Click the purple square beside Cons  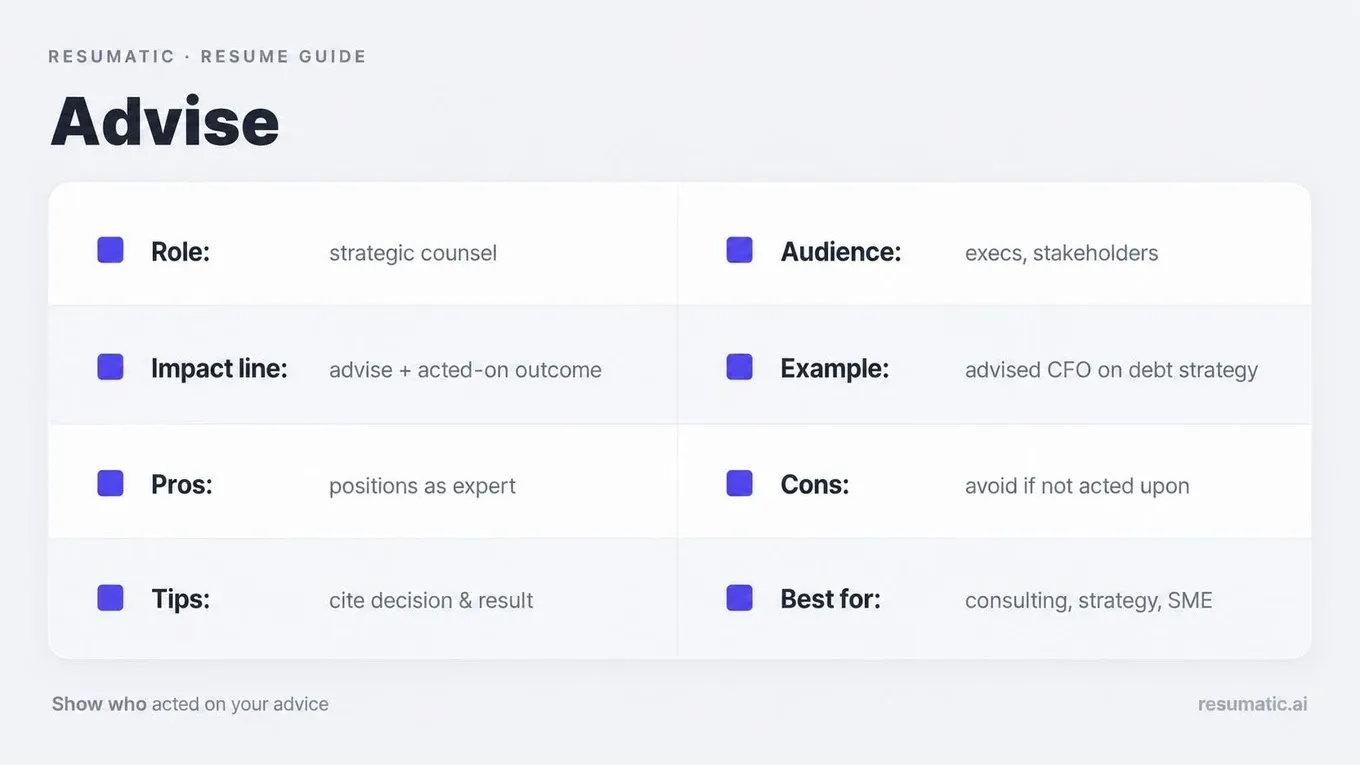(x=739, y=484)
